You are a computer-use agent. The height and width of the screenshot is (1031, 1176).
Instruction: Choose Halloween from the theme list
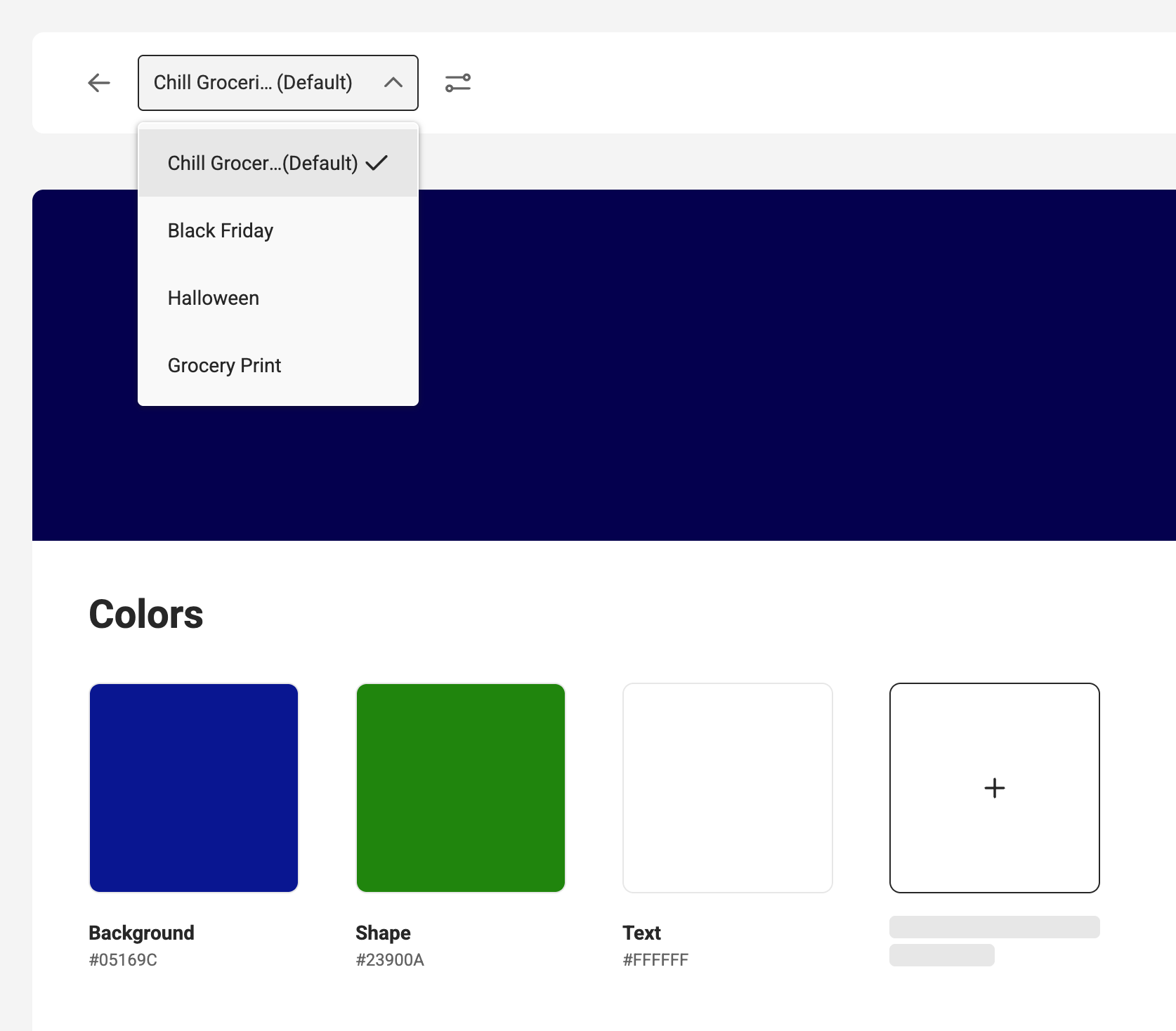[278, 298]
